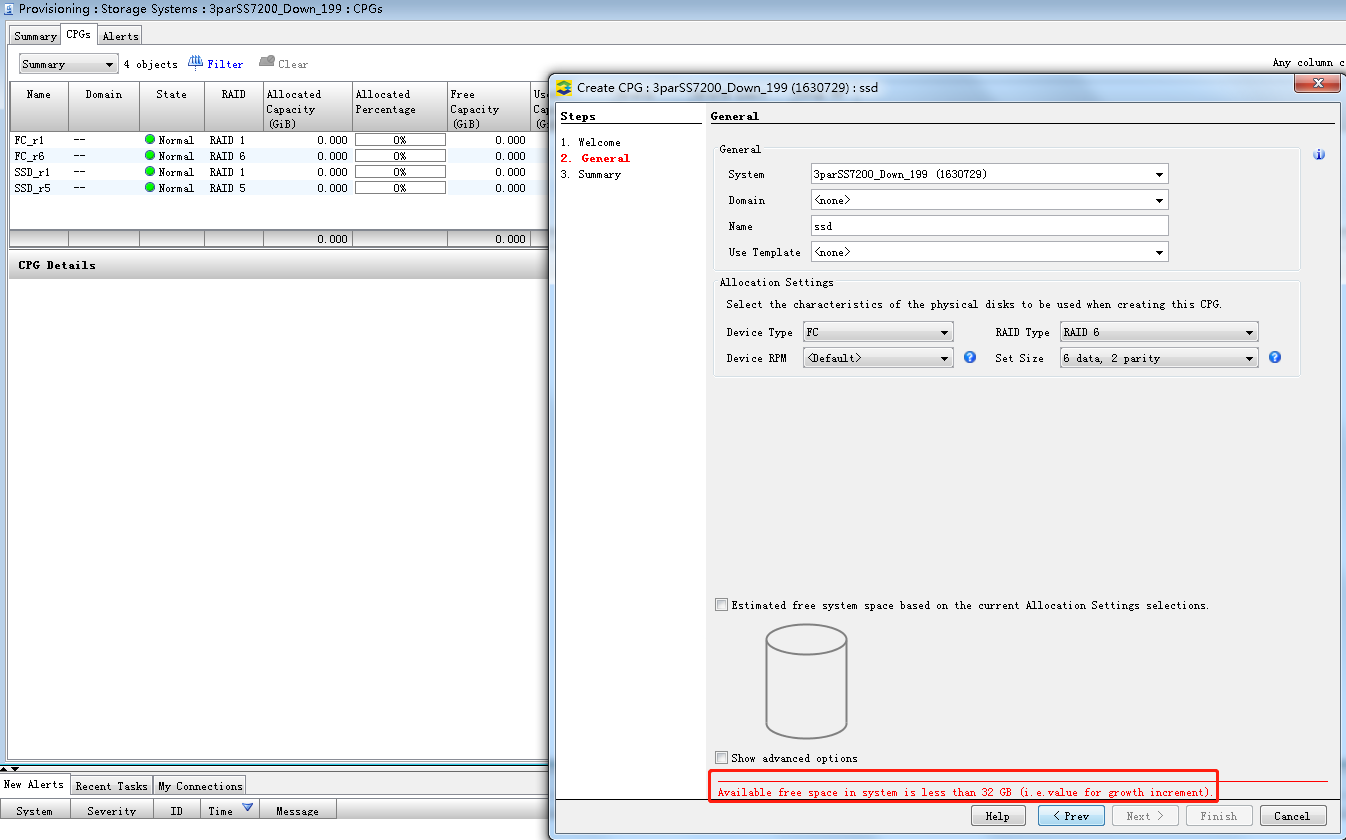Click the sort arrow in Time column
1346x840 pixels.
pos(247,808)
